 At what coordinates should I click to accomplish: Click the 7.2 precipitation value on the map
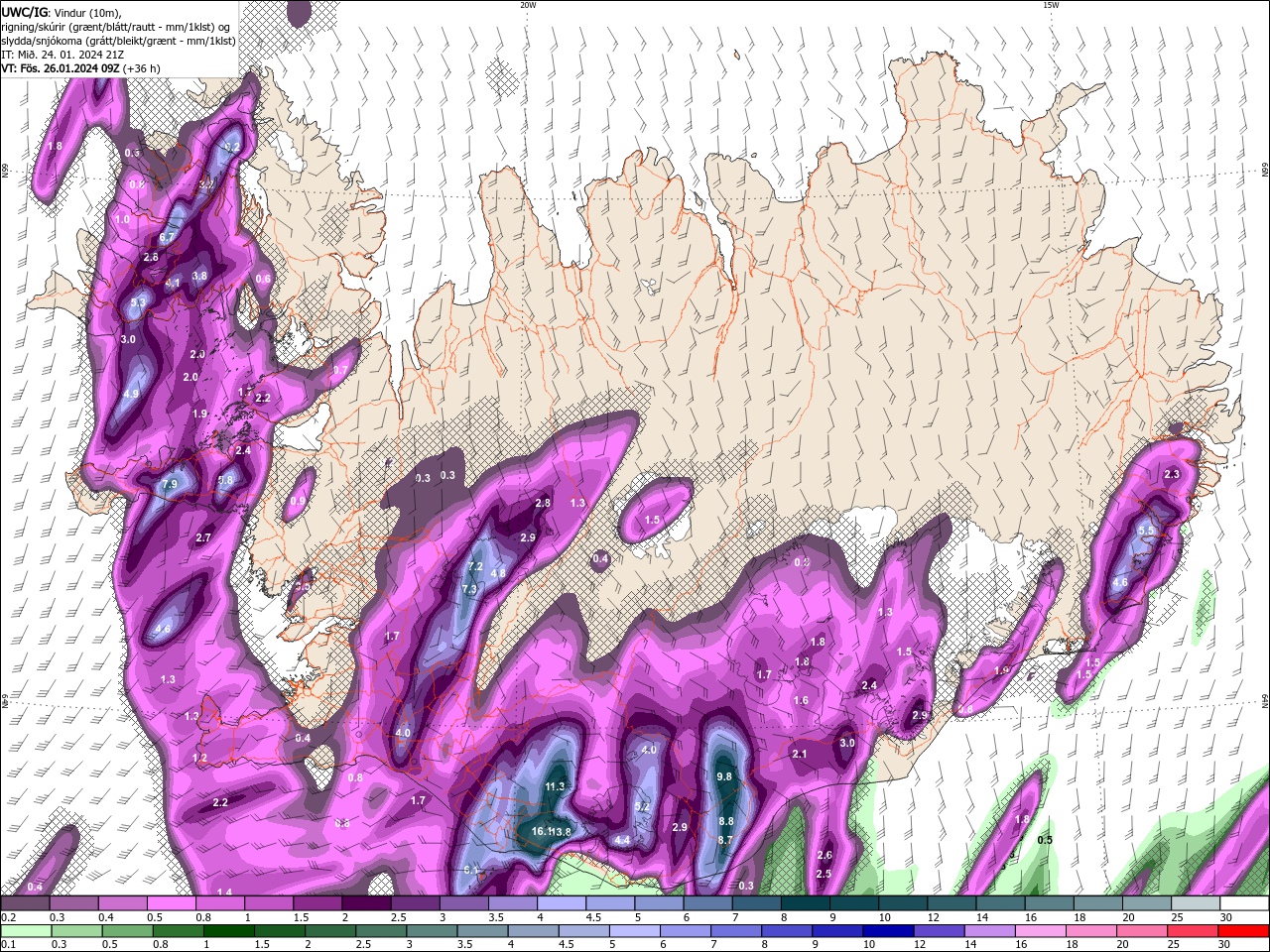point(474,566)
